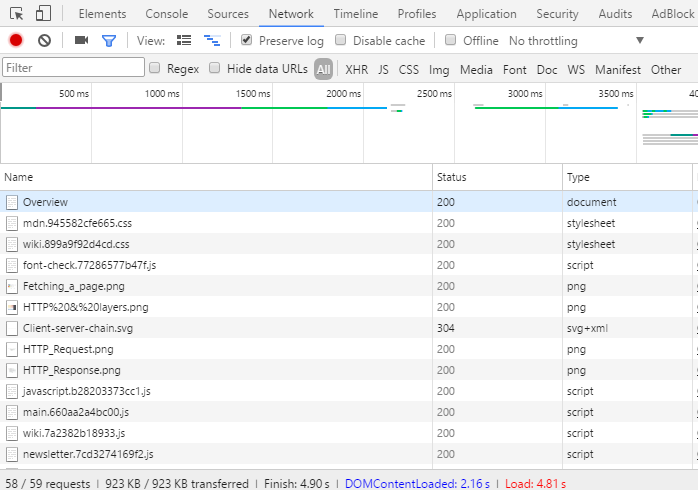
Task: Switch to the Application tab
Action: [487, 14]
